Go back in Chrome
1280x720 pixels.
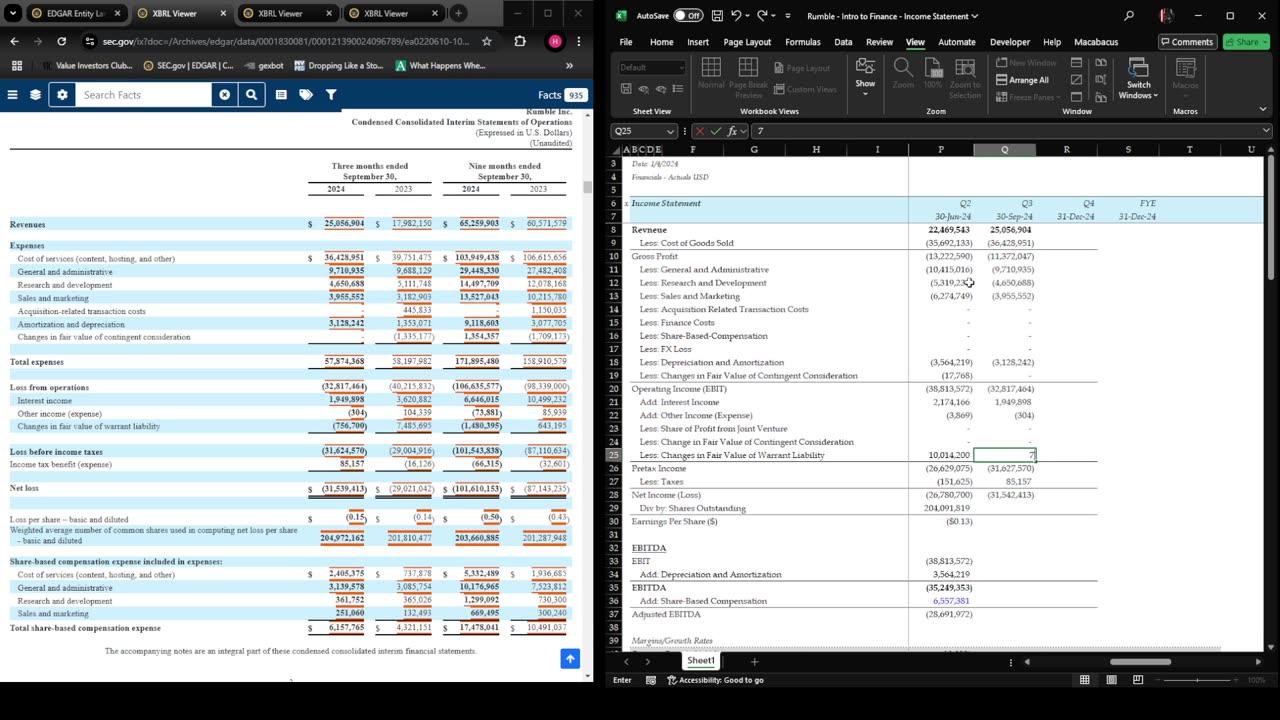(14, 41)
